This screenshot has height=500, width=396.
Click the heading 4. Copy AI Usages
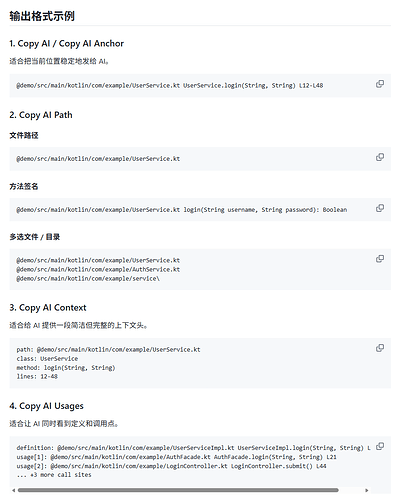click(x=46, y=406)
